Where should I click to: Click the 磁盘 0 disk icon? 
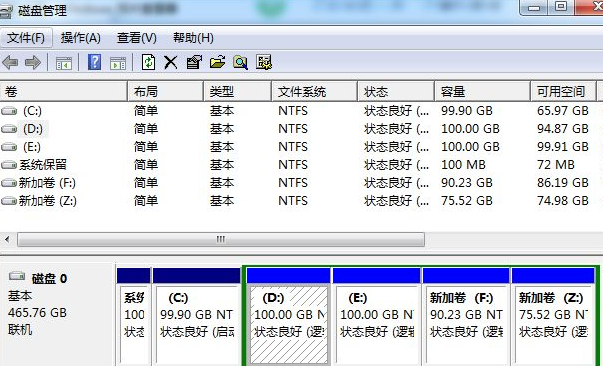point(17,276)
